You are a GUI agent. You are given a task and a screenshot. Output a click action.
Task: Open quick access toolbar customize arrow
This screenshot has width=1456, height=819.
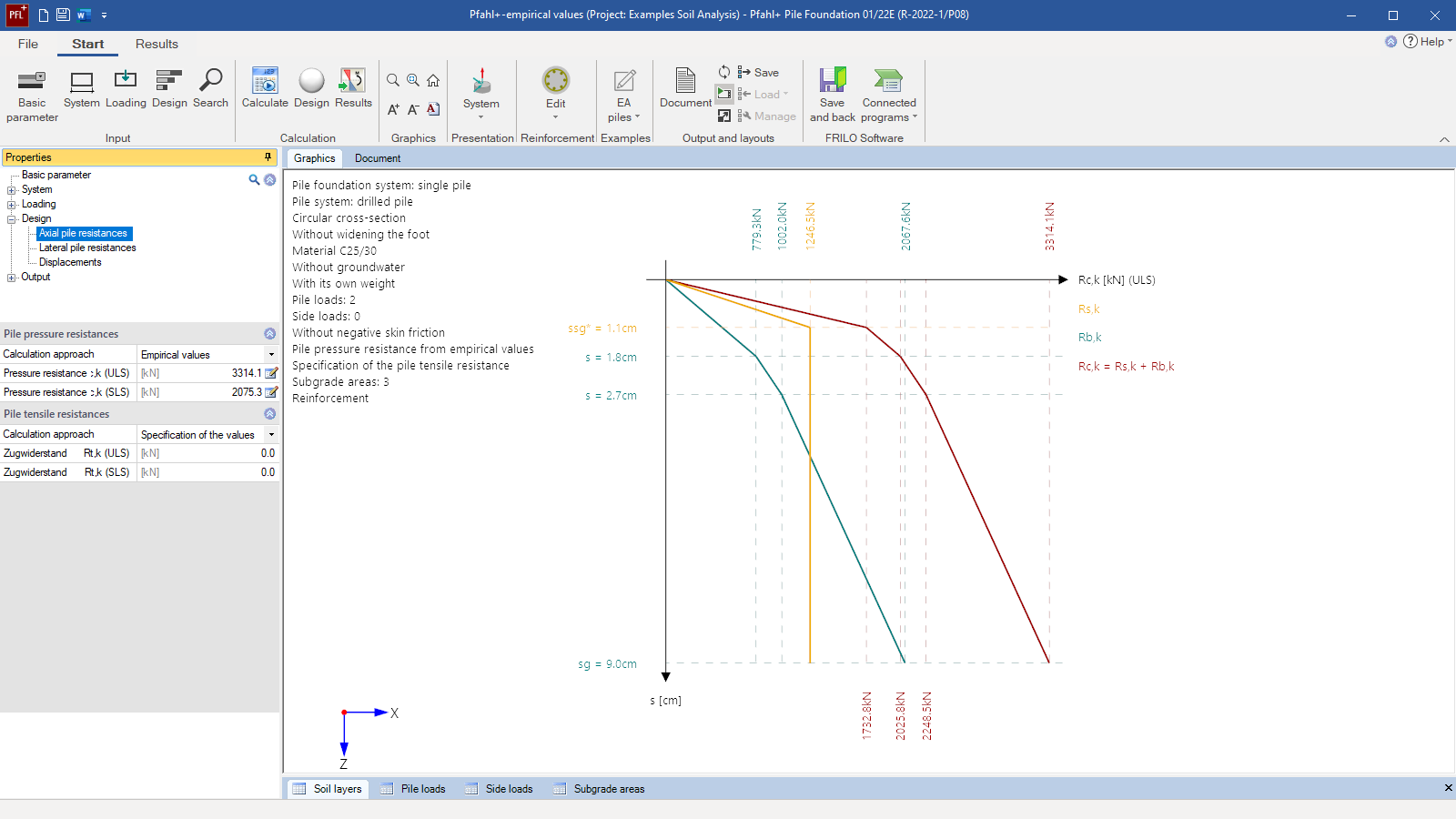104,15
